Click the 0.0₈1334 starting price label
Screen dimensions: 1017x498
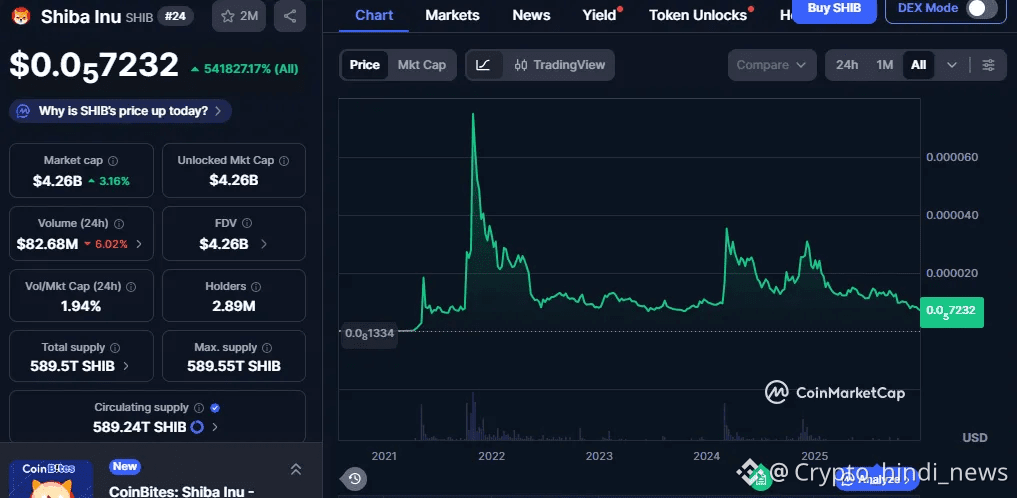(x=368, y=333)
